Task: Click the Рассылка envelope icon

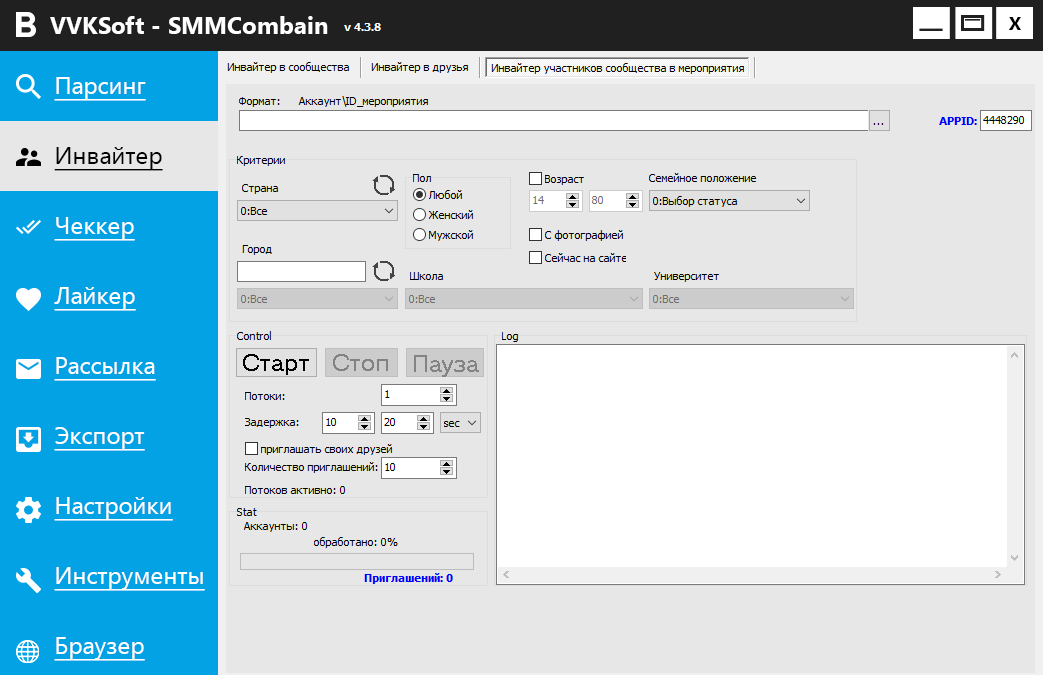Action: 28,368
